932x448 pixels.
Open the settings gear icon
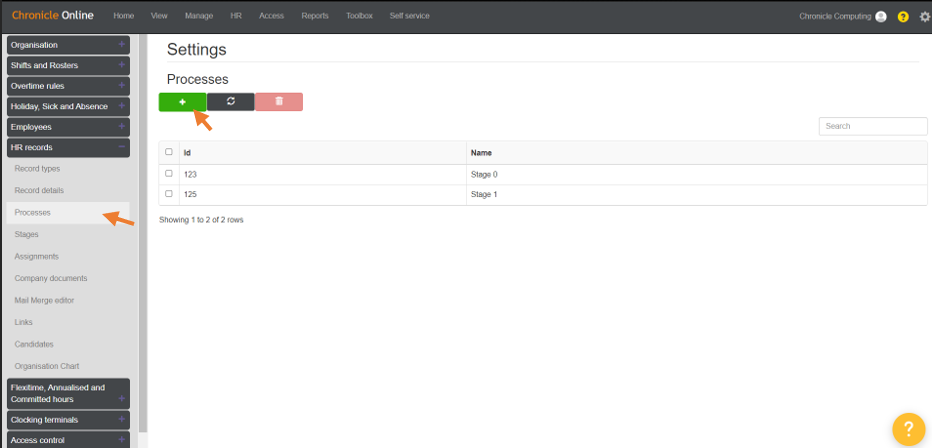tap(925, 17)
